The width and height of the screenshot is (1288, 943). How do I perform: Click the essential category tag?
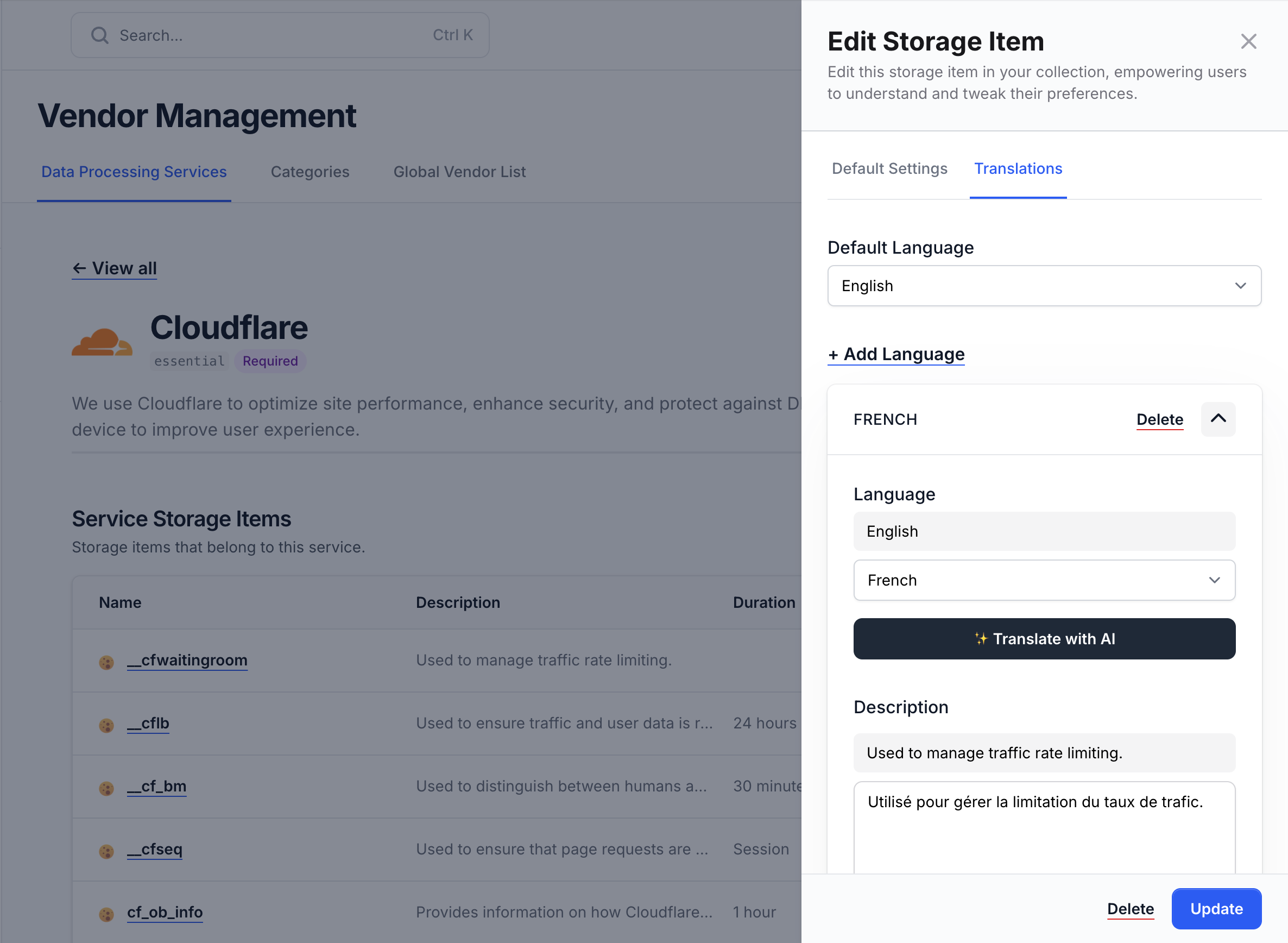[190, 361]
